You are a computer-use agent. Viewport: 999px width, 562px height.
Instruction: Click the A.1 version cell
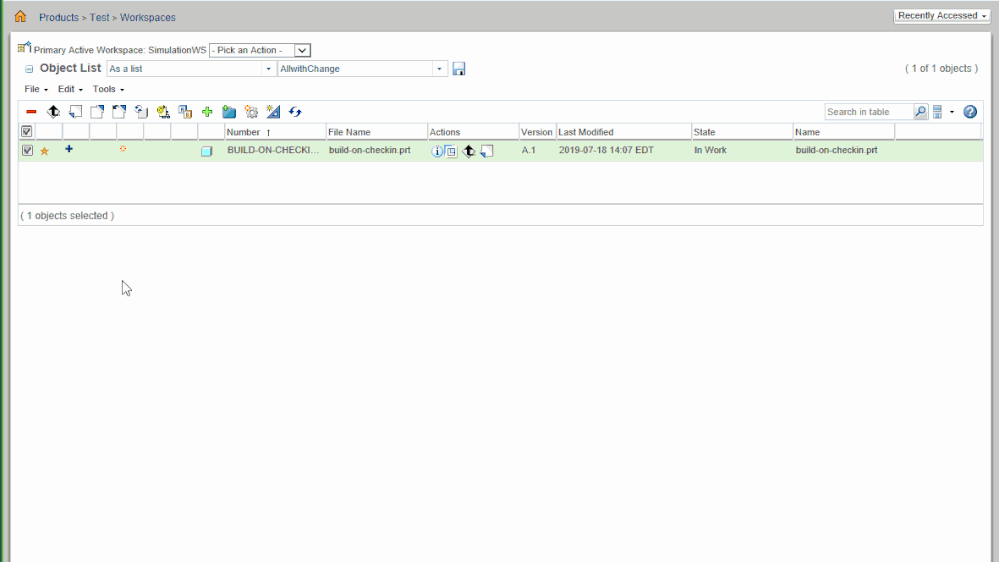[529, 150]
